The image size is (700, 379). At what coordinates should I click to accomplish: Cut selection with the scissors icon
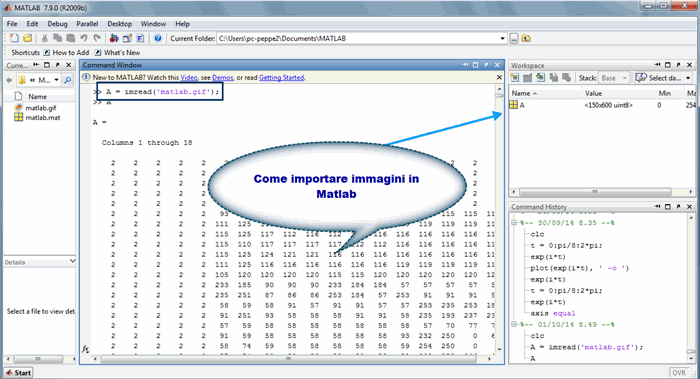(45, 38)
